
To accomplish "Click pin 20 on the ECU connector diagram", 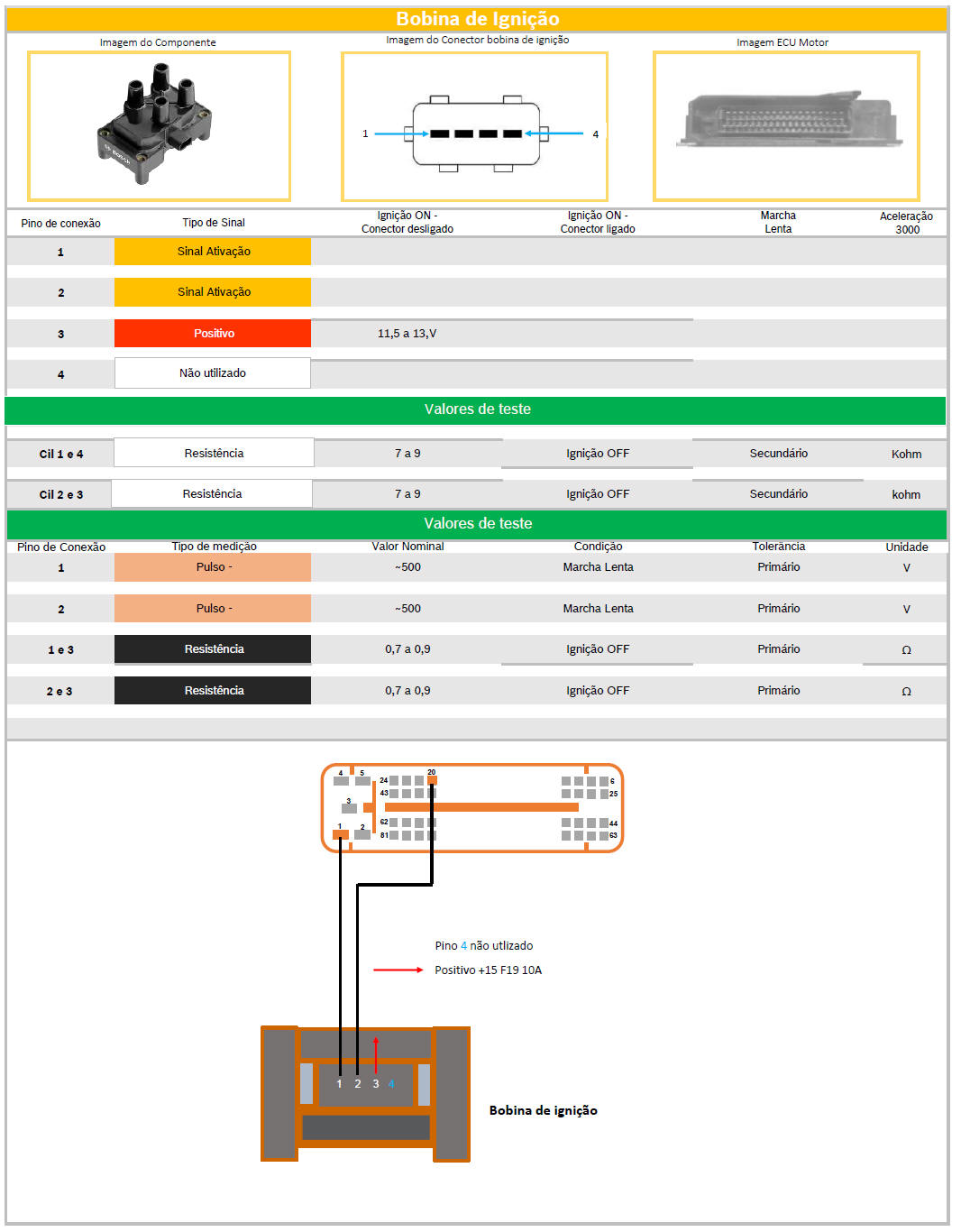I will (432, 779).
